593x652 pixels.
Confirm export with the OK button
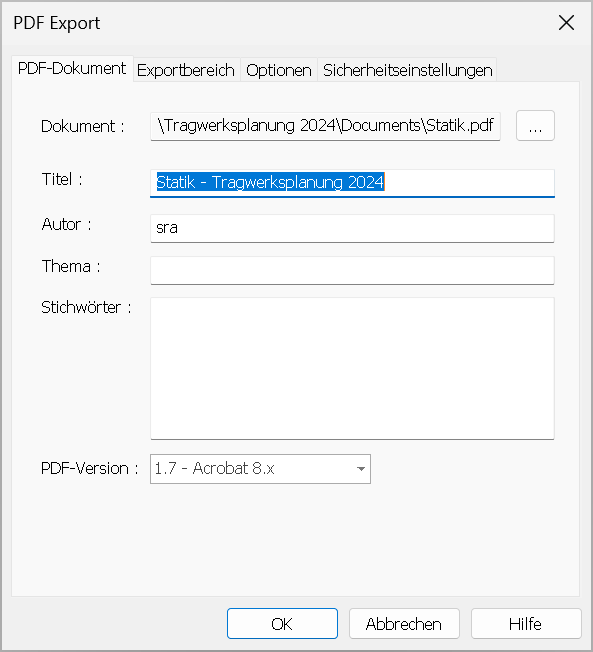coord(282,624)
